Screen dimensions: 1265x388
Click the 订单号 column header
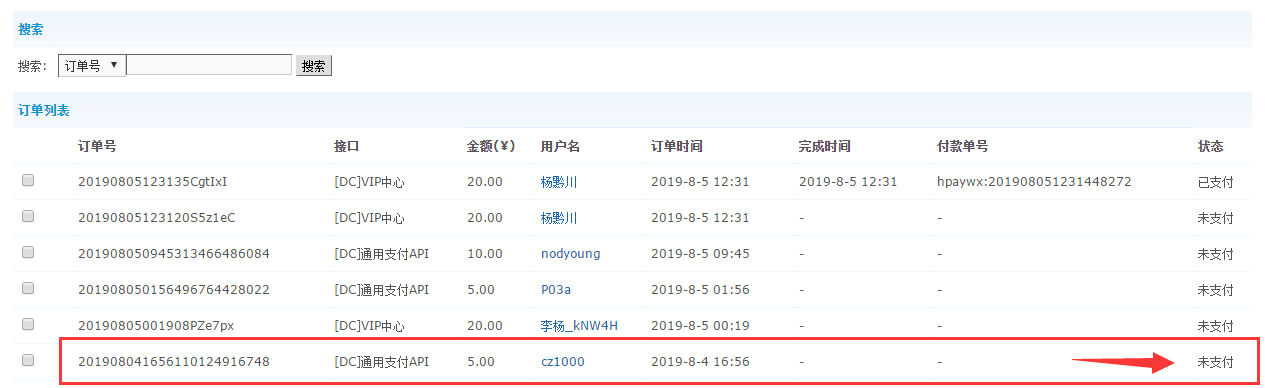click(97, 146)
